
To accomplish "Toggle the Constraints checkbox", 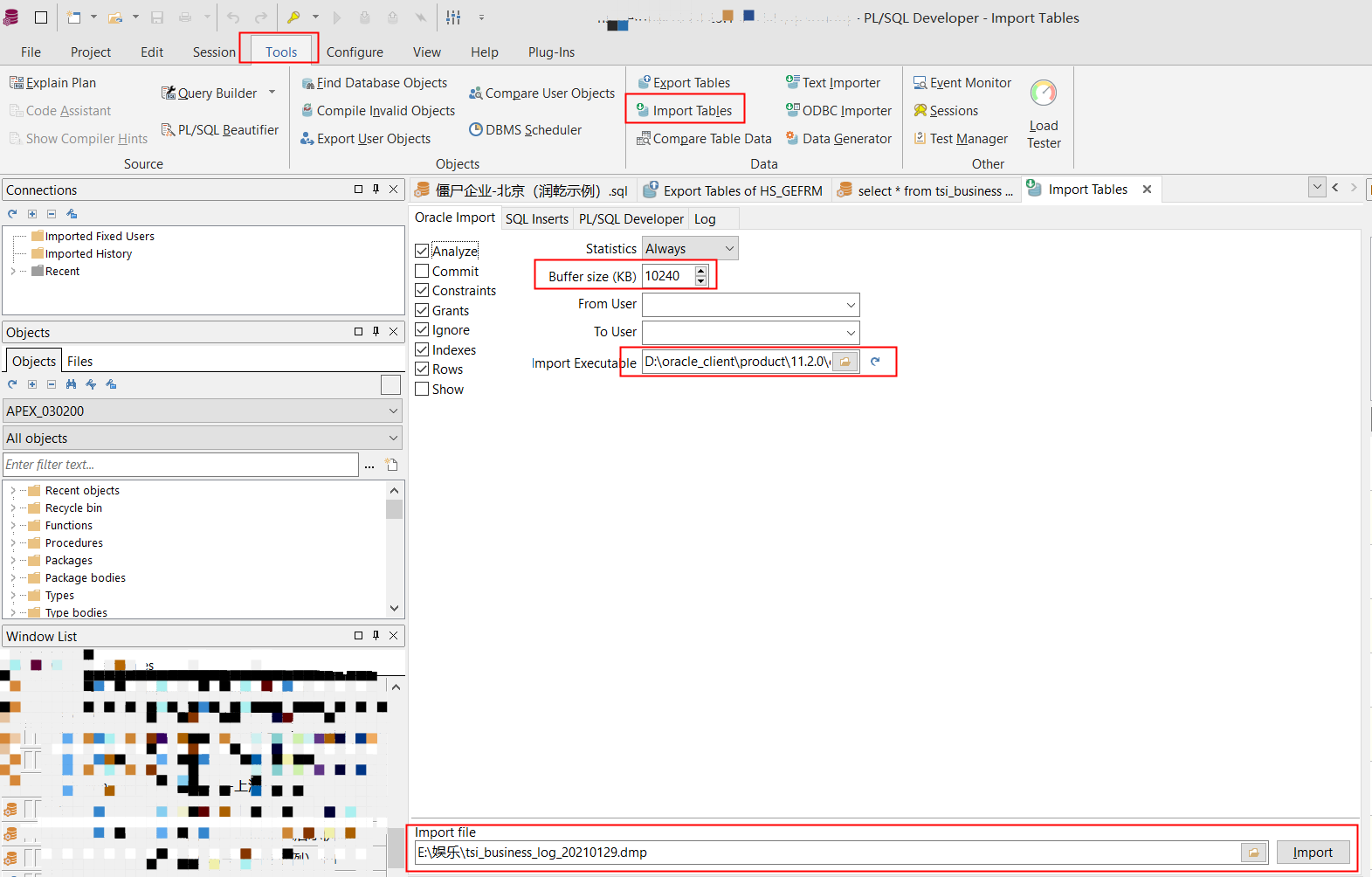I will click(422, 291).
